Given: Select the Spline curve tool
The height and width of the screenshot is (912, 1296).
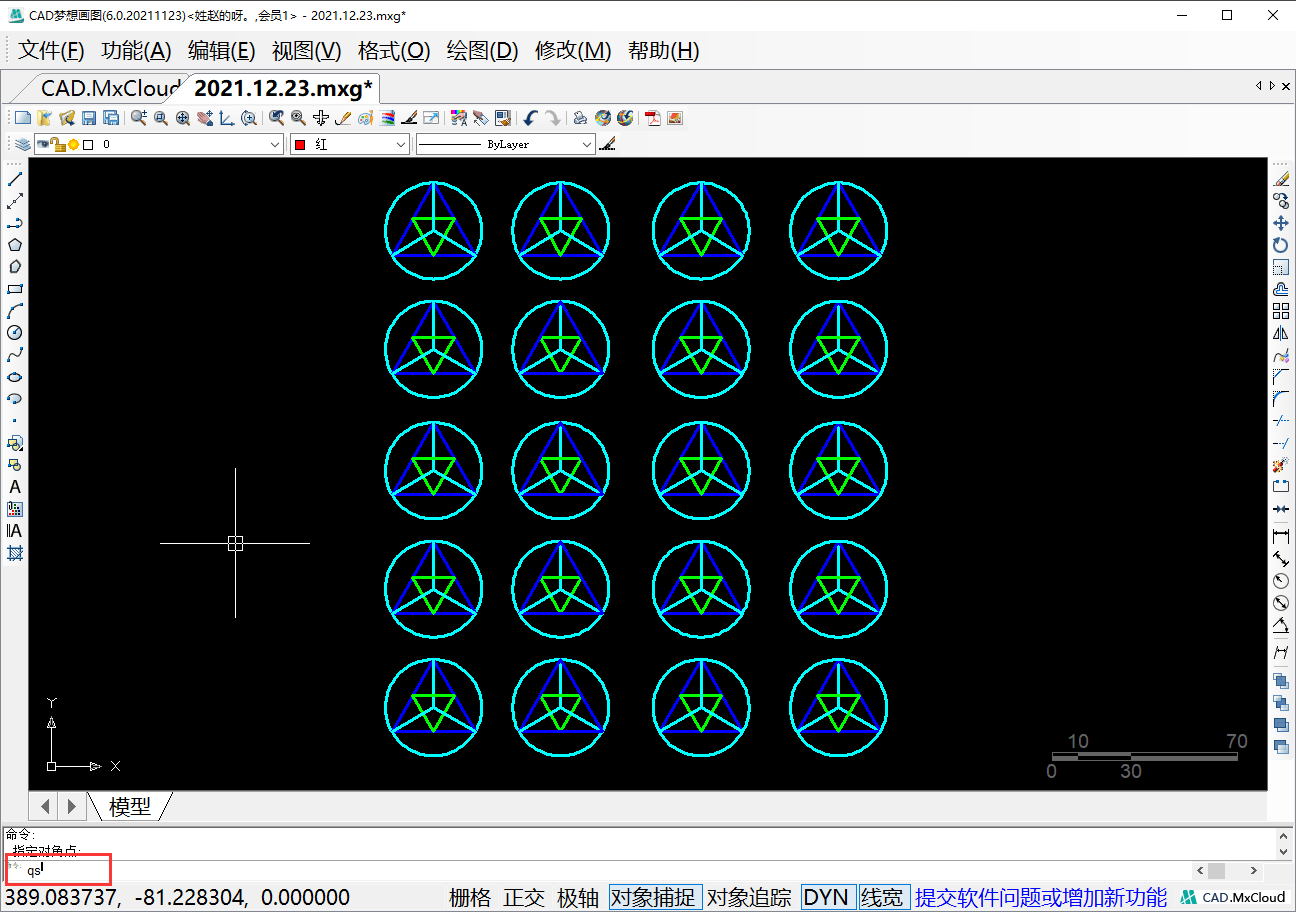Looking at the screenshot, I should tap(15, 355).
